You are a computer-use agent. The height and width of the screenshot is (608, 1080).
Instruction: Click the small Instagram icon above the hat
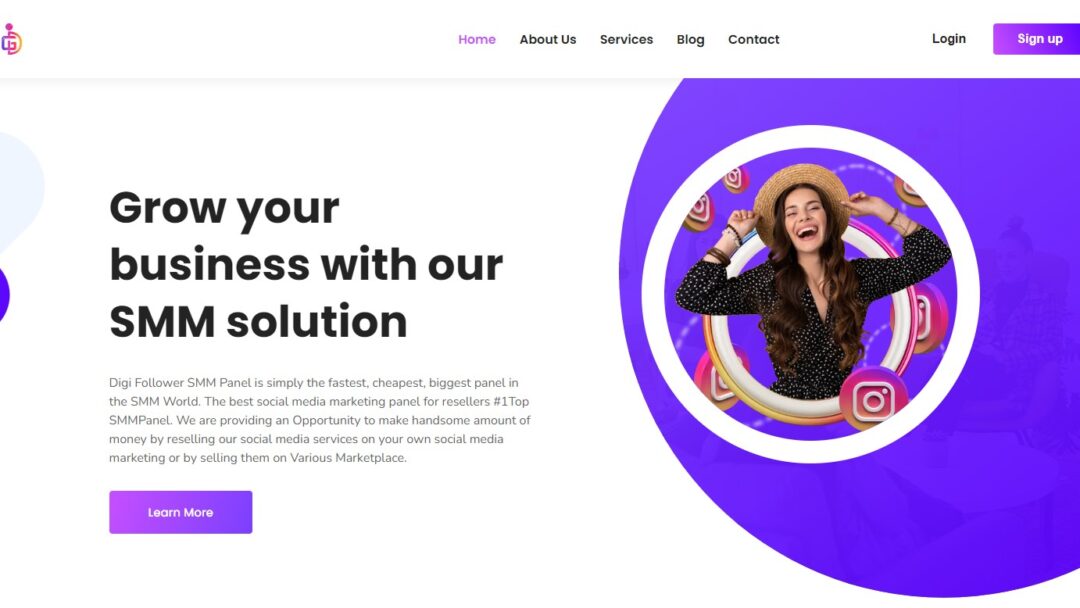(x=736, y=179)
